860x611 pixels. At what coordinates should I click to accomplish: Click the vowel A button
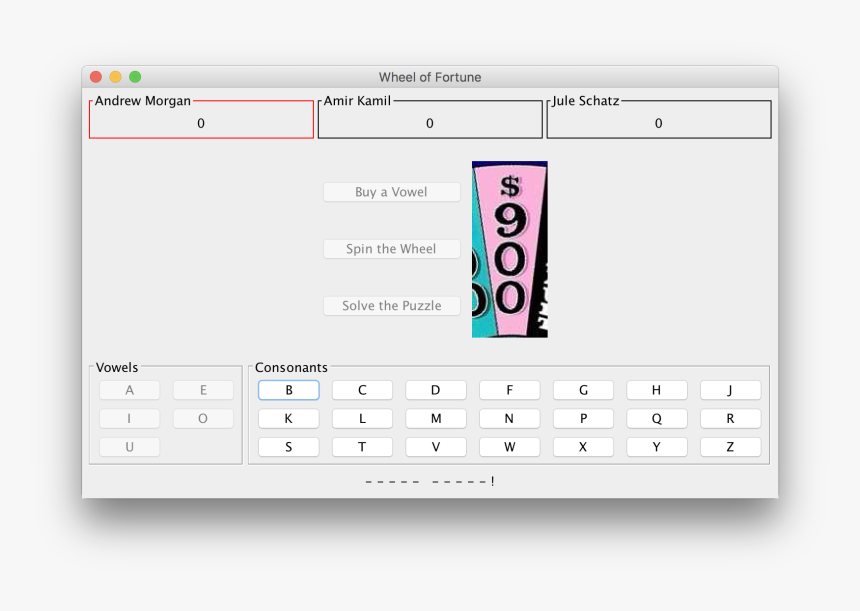[x=129, y=390]
